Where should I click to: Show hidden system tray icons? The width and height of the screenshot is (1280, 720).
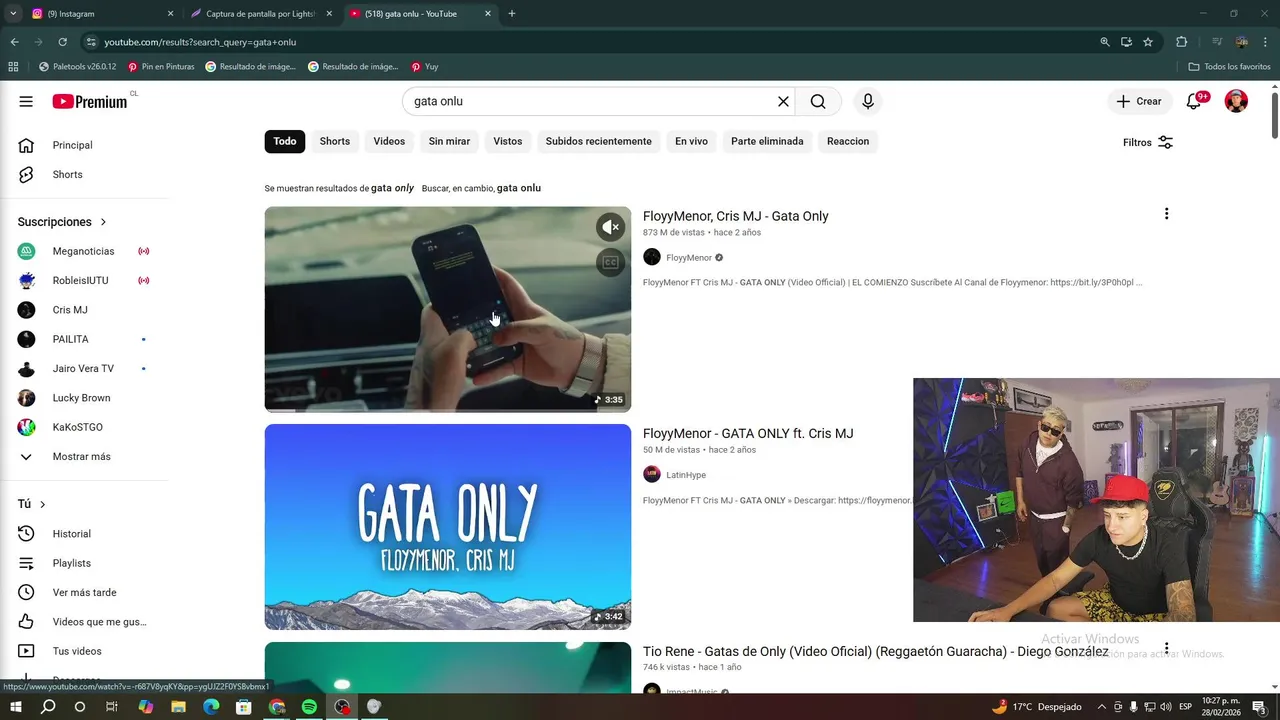click(x=1101, y=707)
